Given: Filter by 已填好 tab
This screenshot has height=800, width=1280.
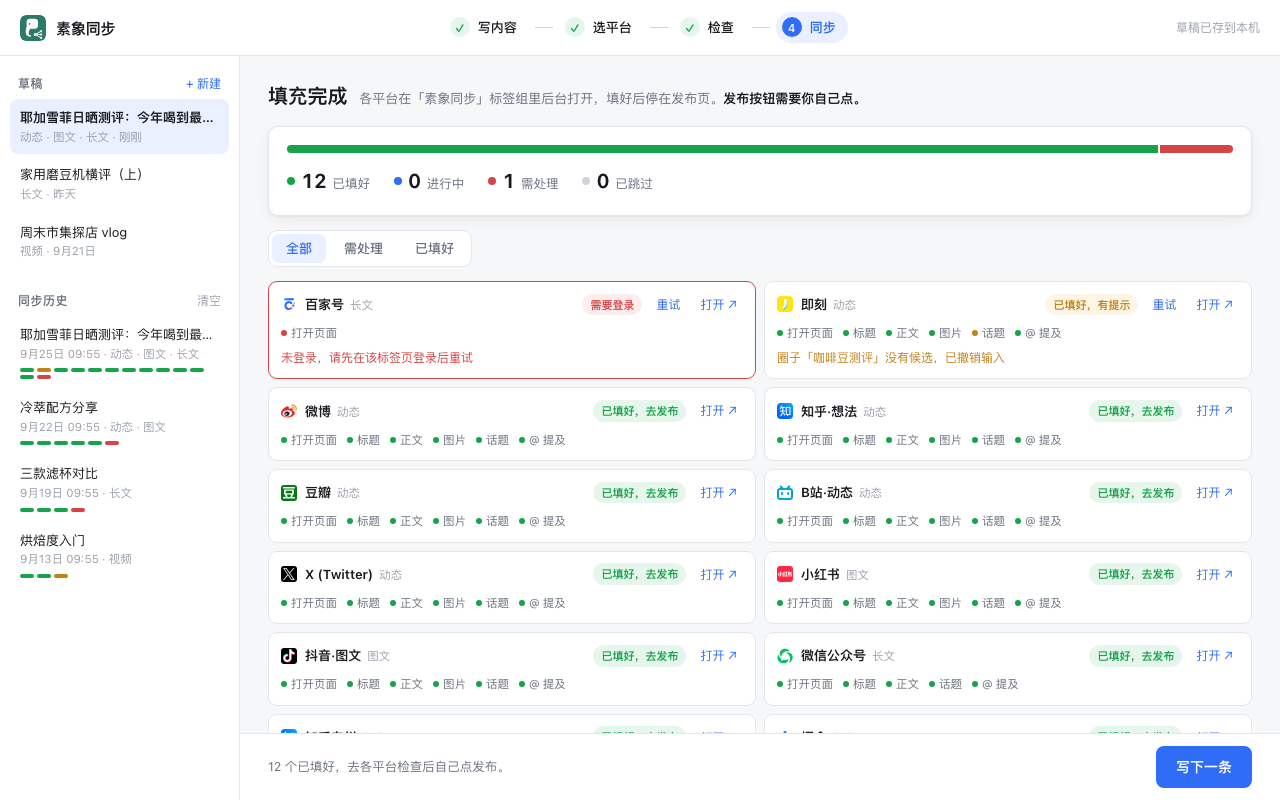Looking at the screenshot, I should coord(434,248).
